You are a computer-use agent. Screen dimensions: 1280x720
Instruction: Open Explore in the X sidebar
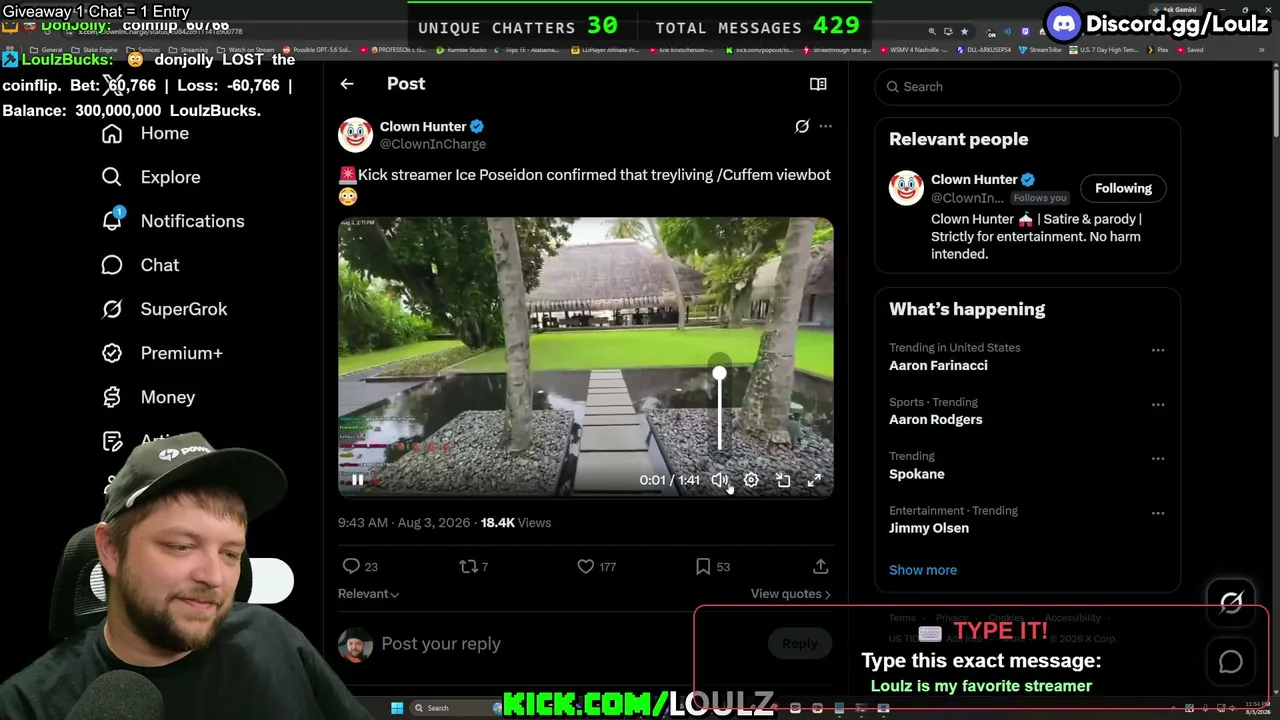click(151, 177)
